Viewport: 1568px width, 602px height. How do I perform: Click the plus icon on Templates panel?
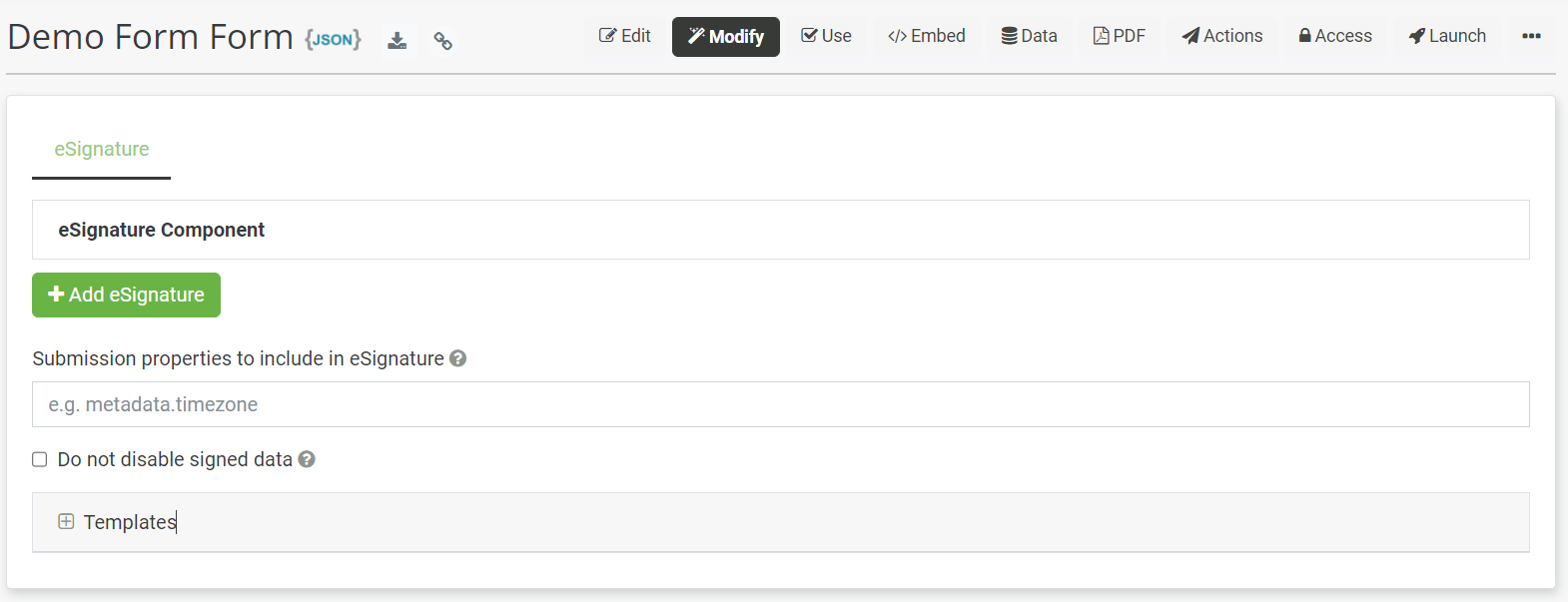66,521
